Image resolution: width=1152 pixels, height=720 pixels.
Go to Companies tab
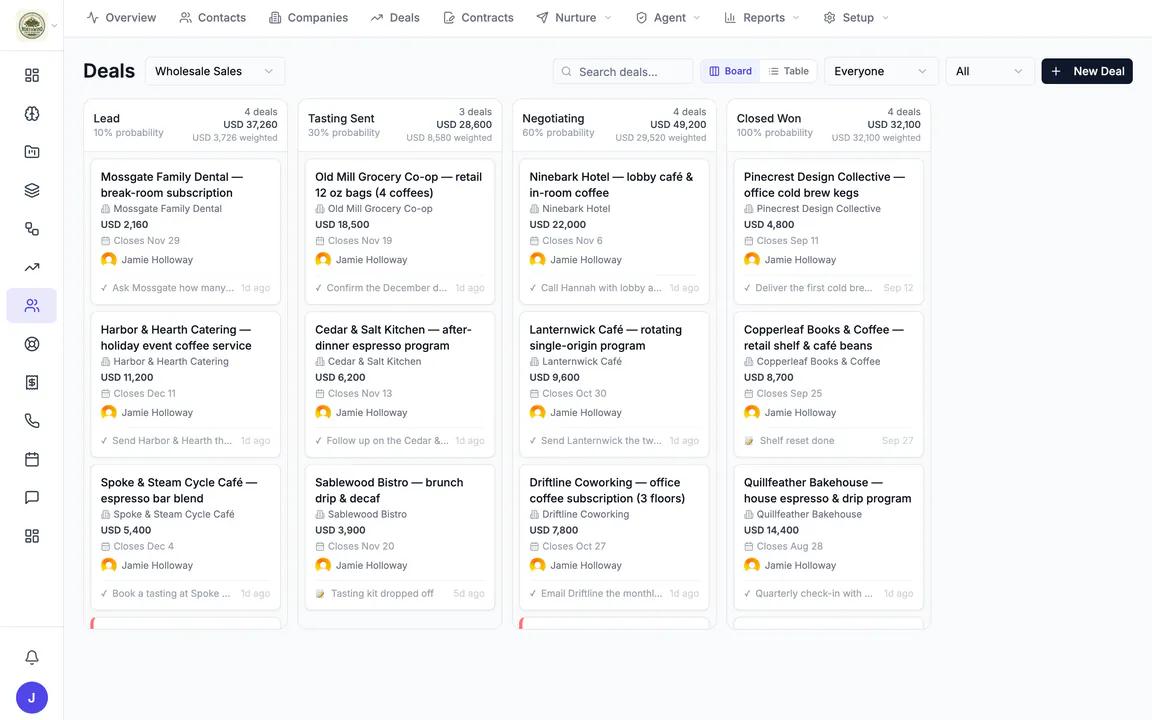[309, 18]
